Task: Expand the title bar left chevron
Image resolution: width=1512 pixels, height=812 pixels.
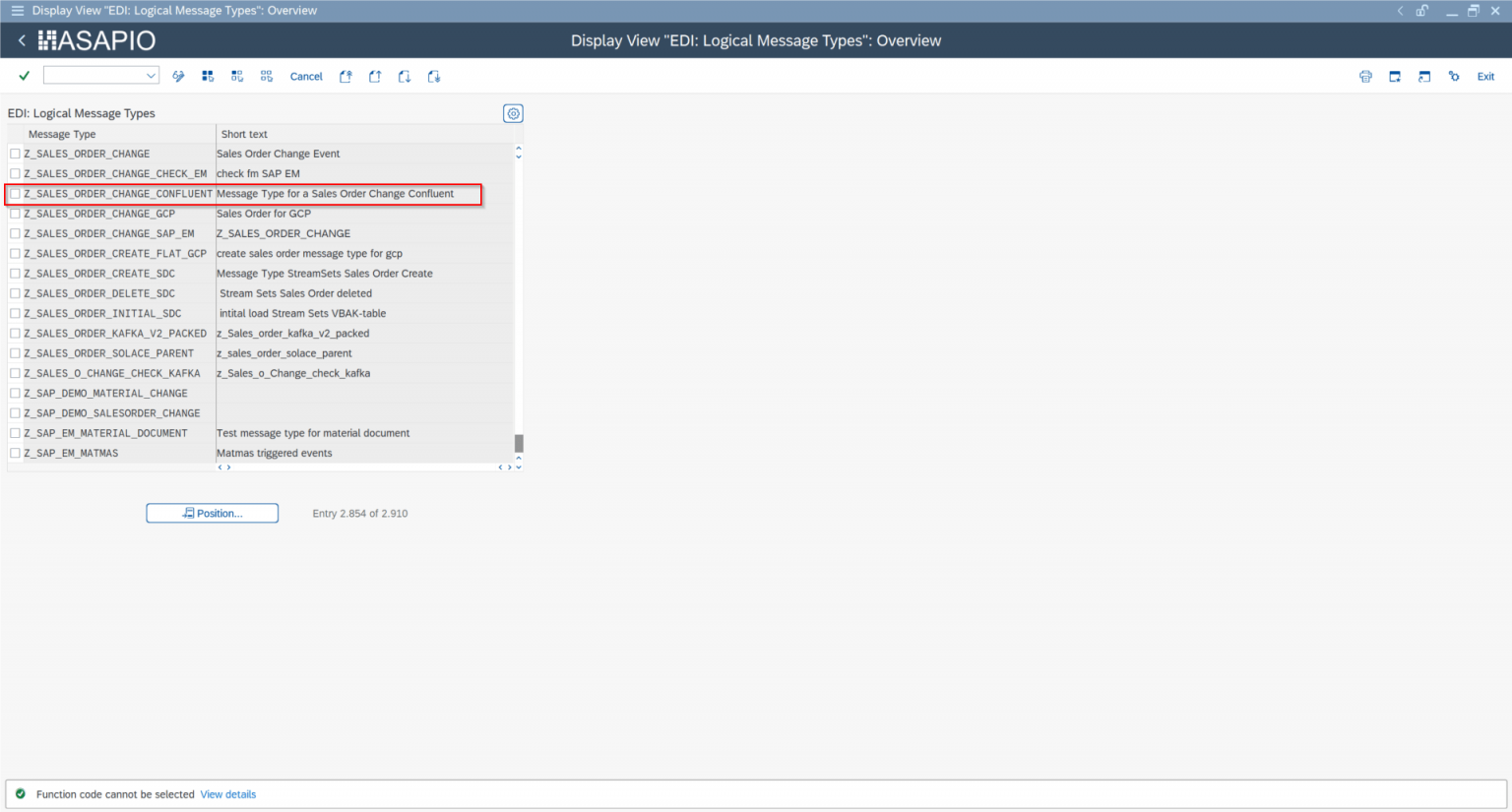Action: click(1400, 11)
